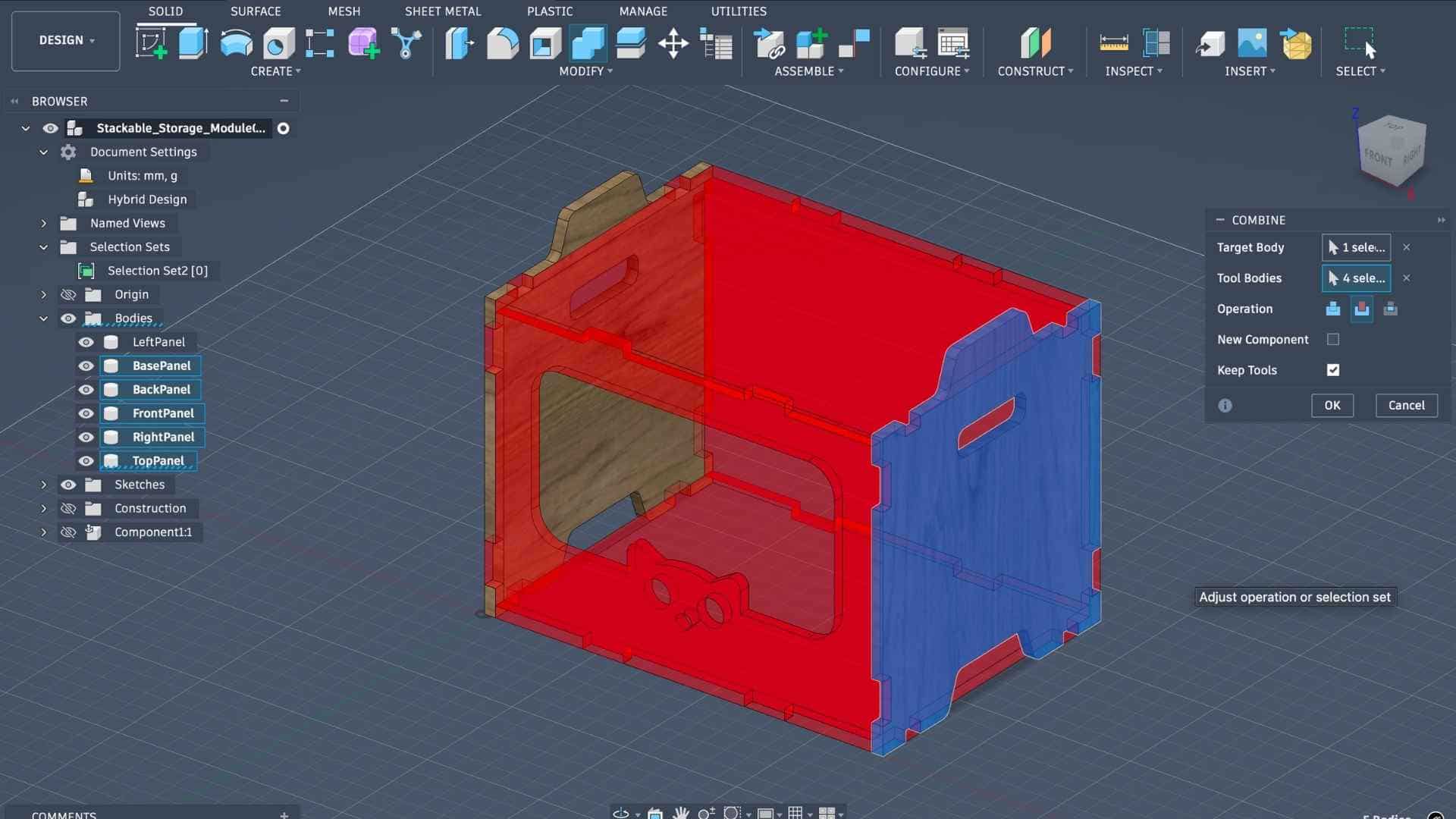Select the Move/Copy arrows icon
This screenshot has height=819, width=1456.
pyautogui.click(x=673, y=43)
